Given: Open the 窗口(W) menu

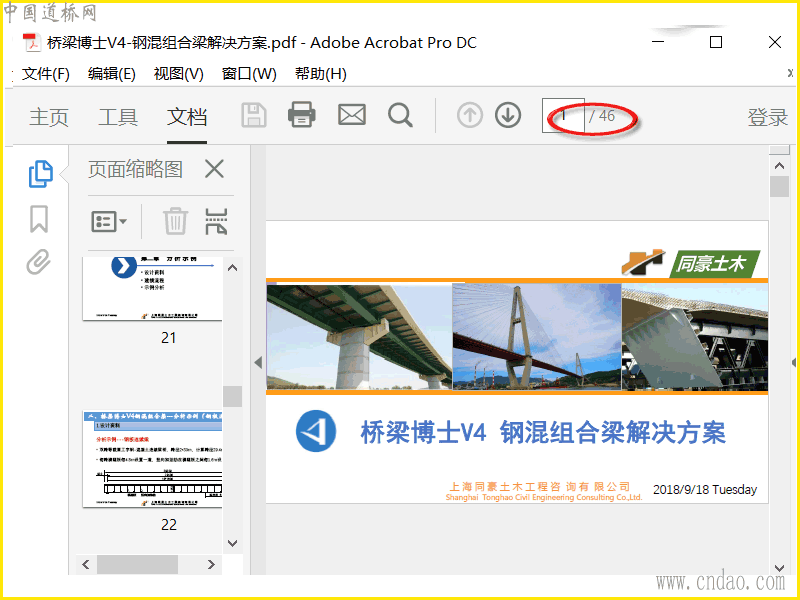Looking at the screenshot, I should (x=249, y=74).
